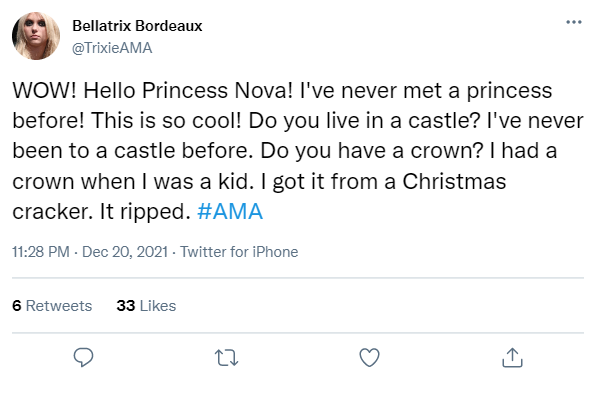596x394 pixels.
Task: Select the phrase "This is so cool!"
Action: click(x=166, y=120)
